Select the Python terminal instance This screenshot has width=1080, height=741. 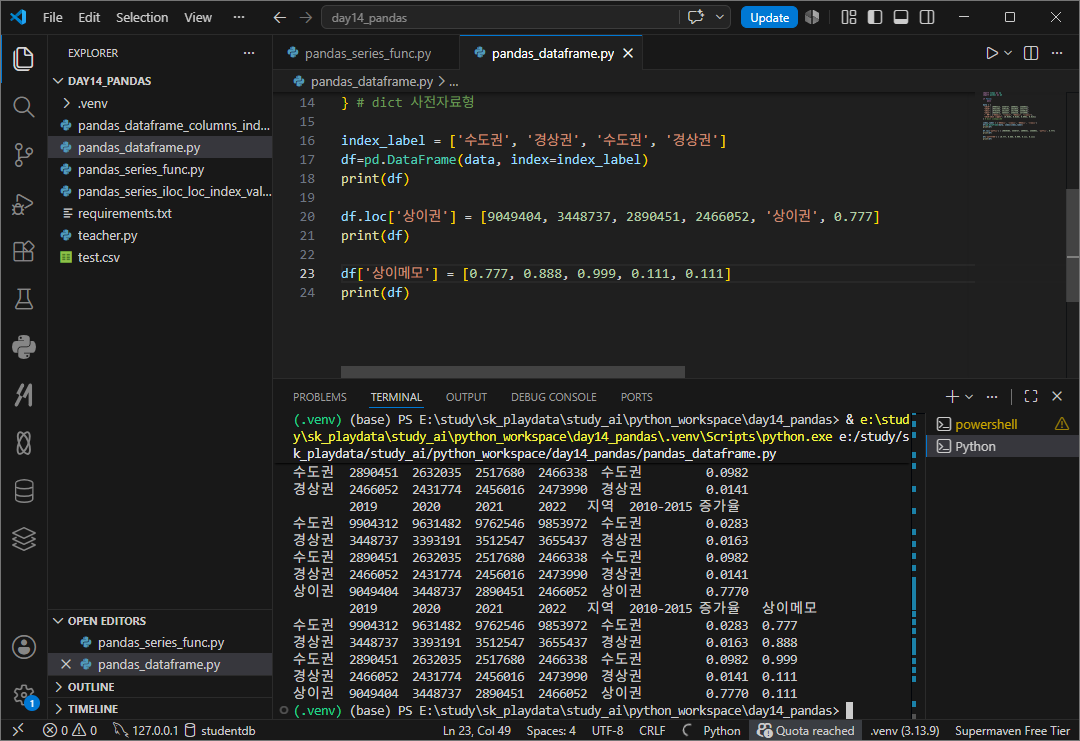[1002, 446]
